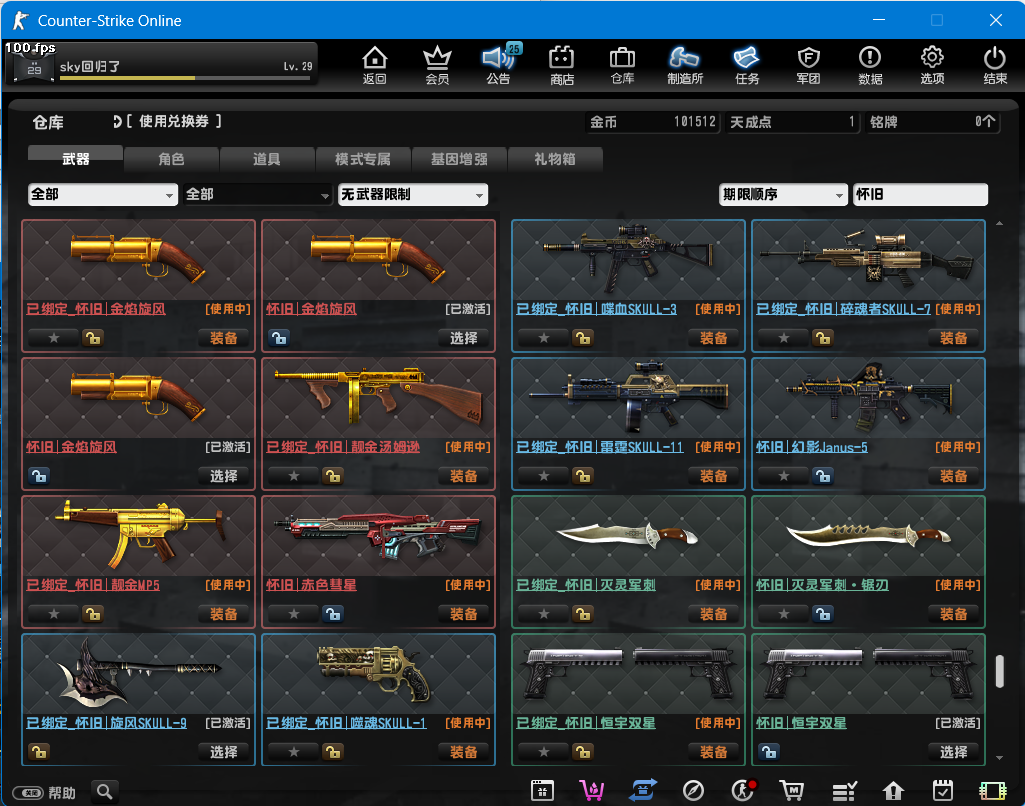The height and width of the screenshot is (806, 1025).
Task: Open the colorful film strip icon
Action: point(992,791)
